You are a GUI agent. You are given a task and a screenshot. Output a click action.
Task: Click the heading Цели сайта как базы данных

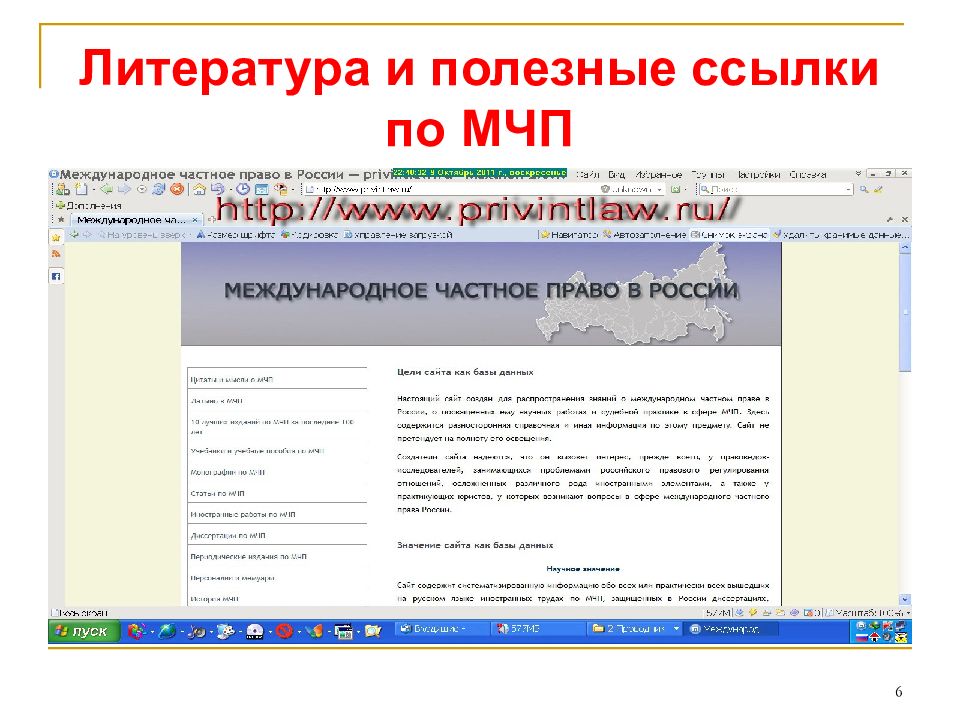click(x=465, y=372)
